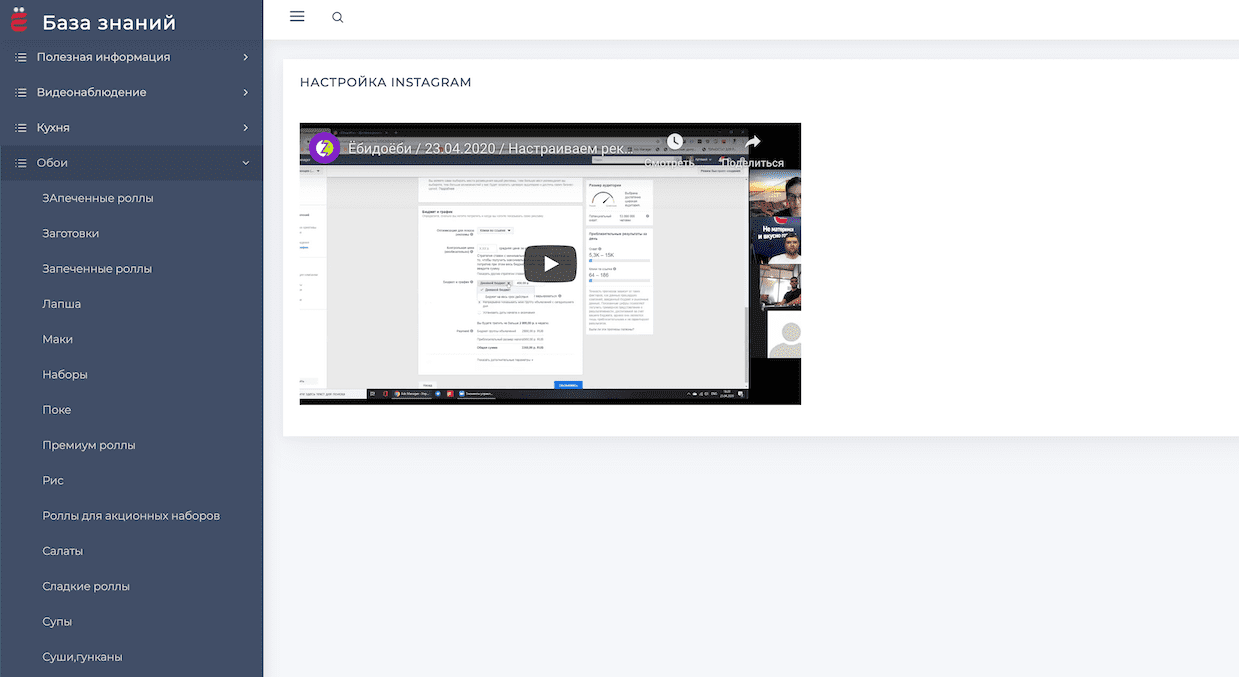
Task: Open ЗАпеченные роллы submenu item
Action: 98,198
